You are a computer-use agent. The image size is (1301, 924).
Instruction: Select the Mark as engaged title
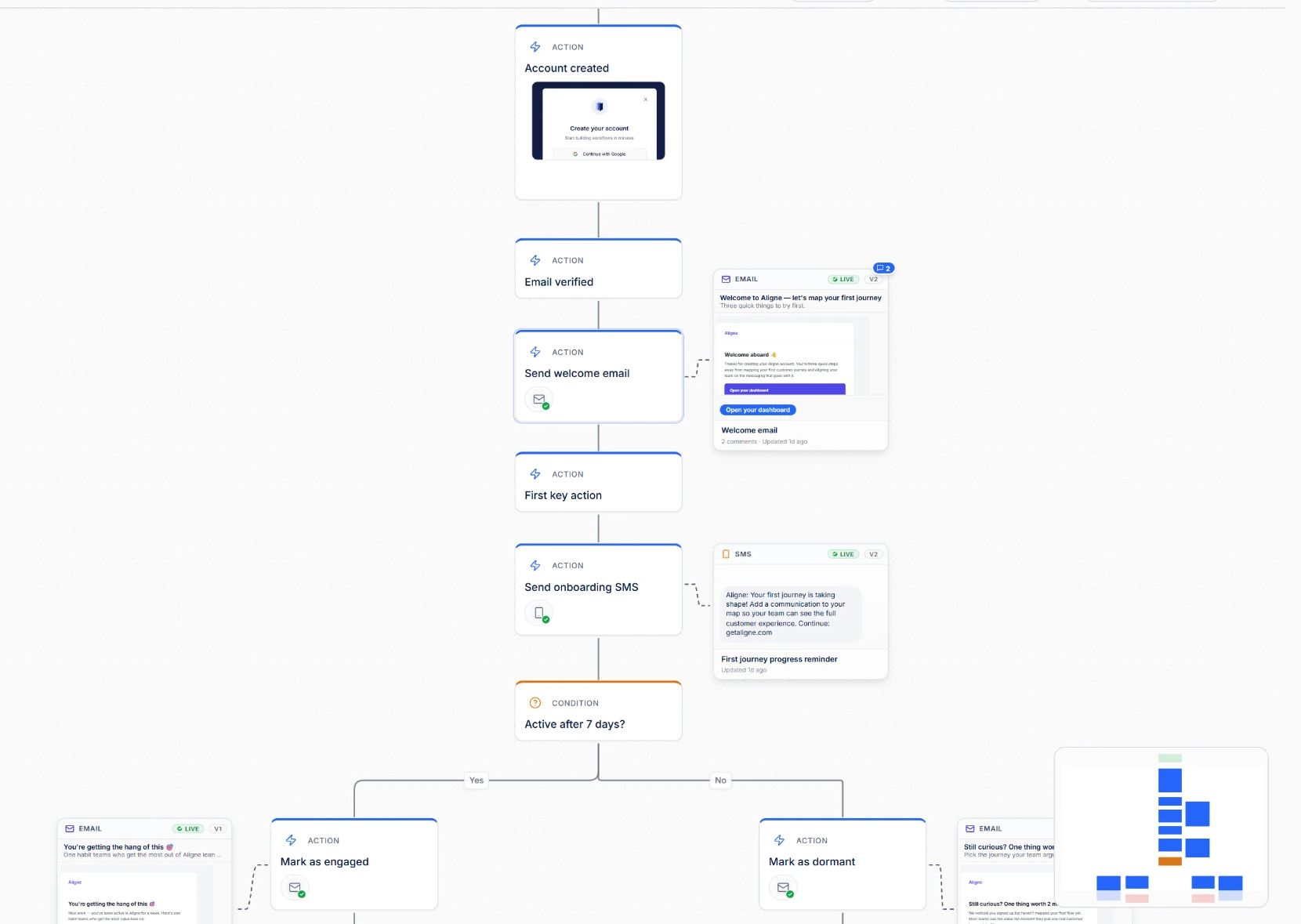click(324, 861)
